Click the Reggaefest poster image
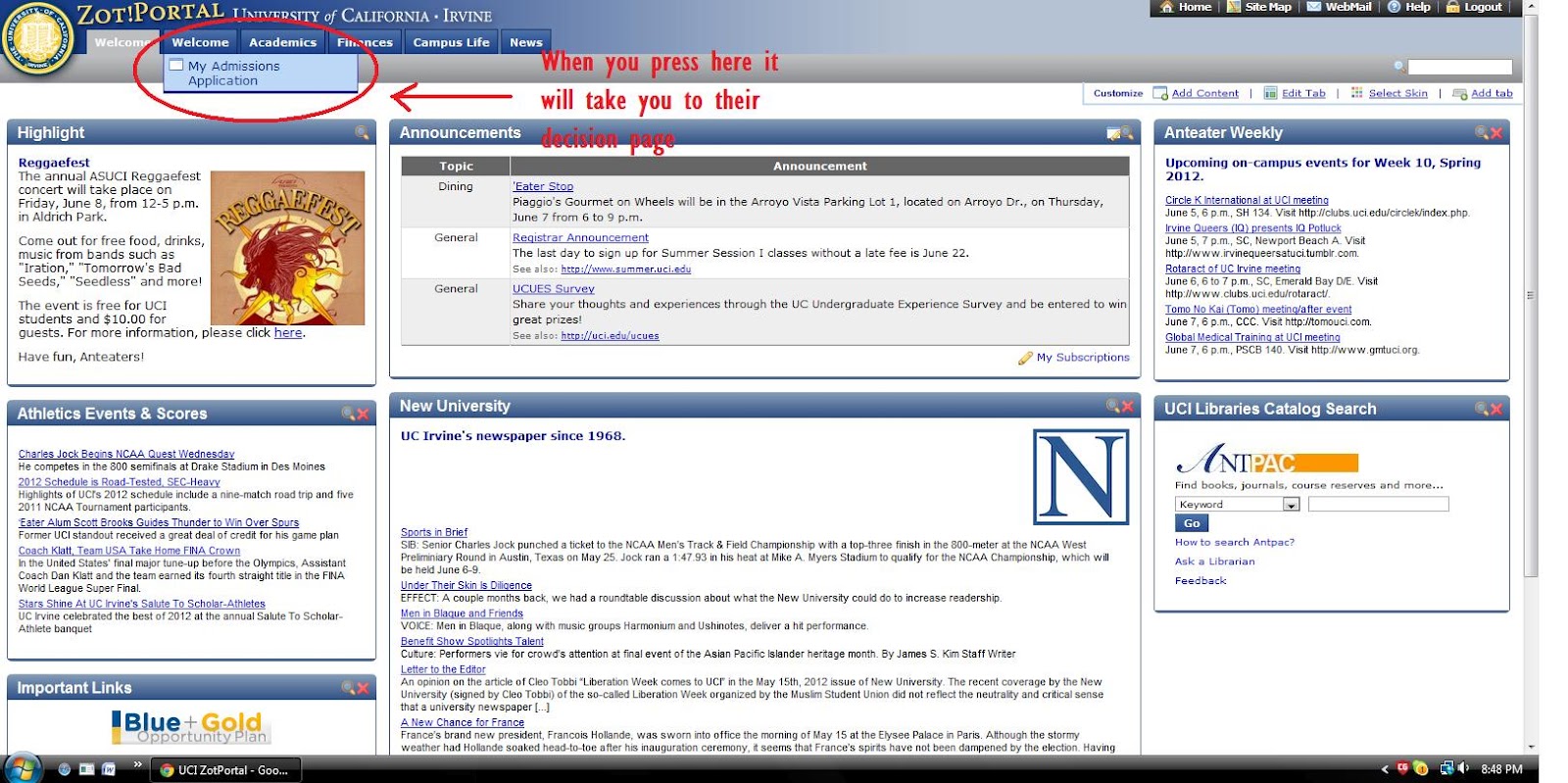 [x=288, y=248]
